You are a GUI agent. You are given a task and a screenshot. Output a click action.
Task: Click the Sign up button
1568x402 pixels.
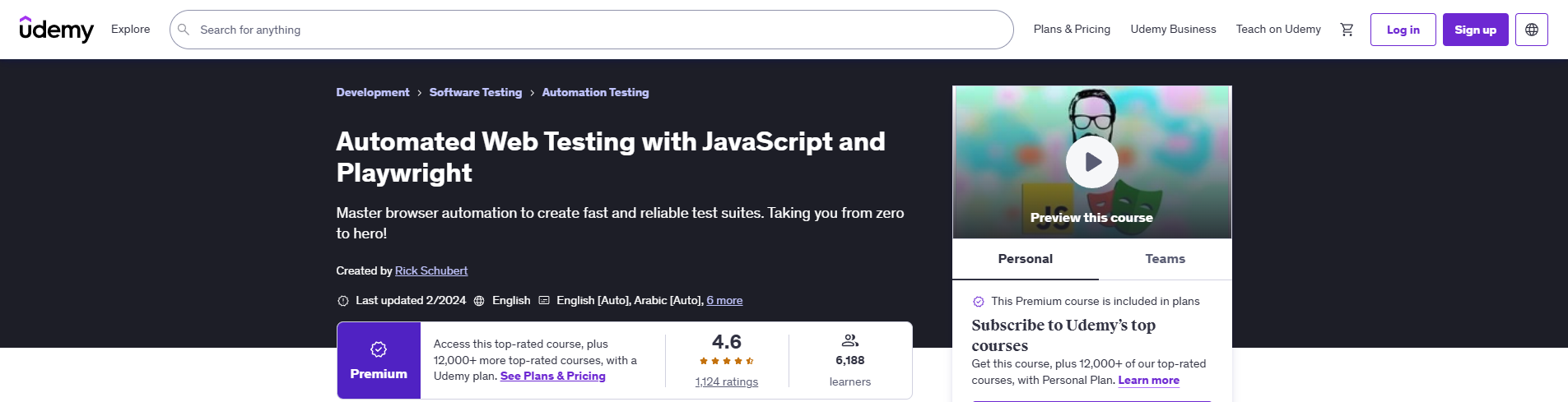(1476, 30)
